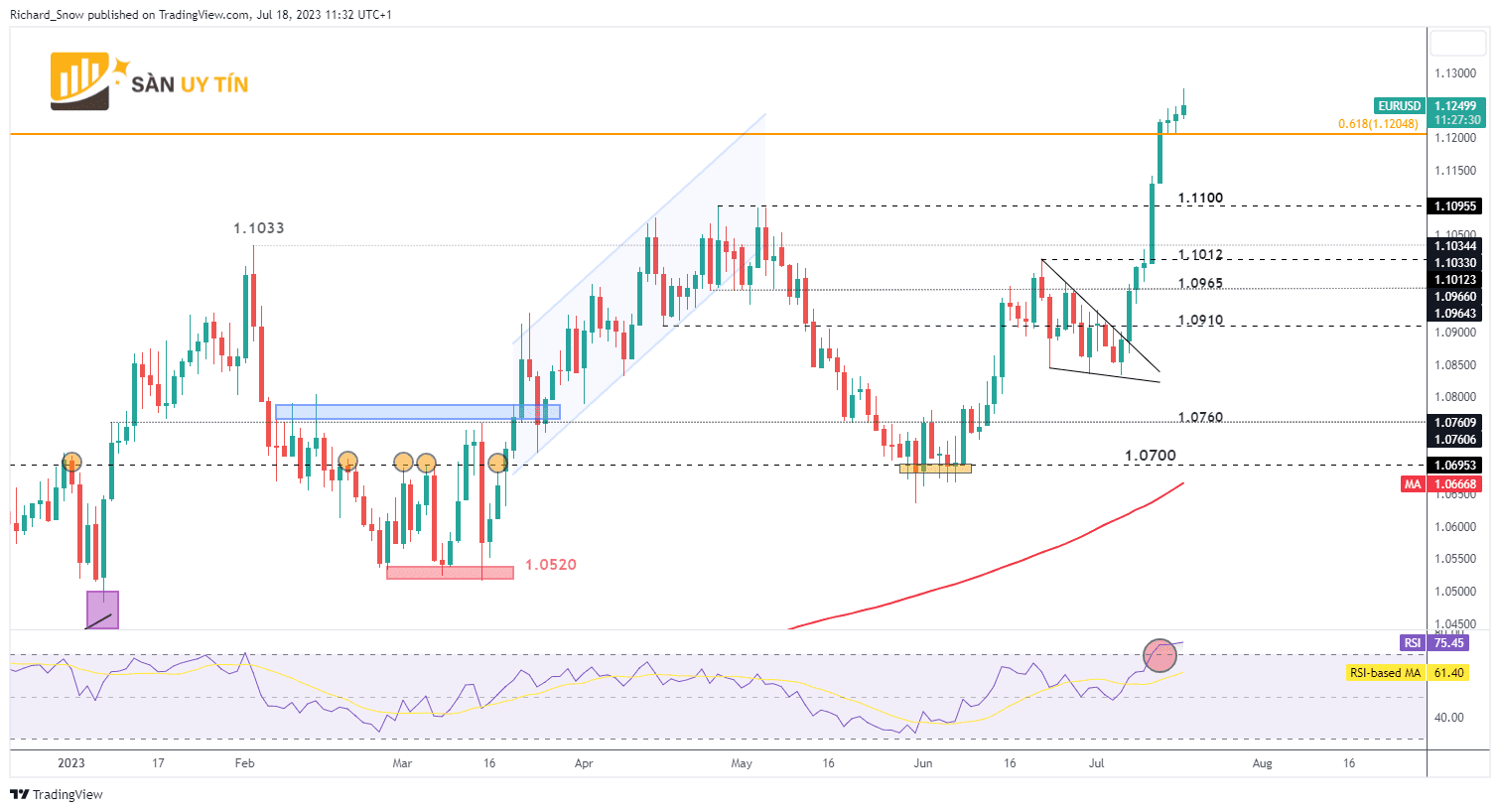
Task: Click the 1.05000 price scale label
Action: coord(1454,592)
